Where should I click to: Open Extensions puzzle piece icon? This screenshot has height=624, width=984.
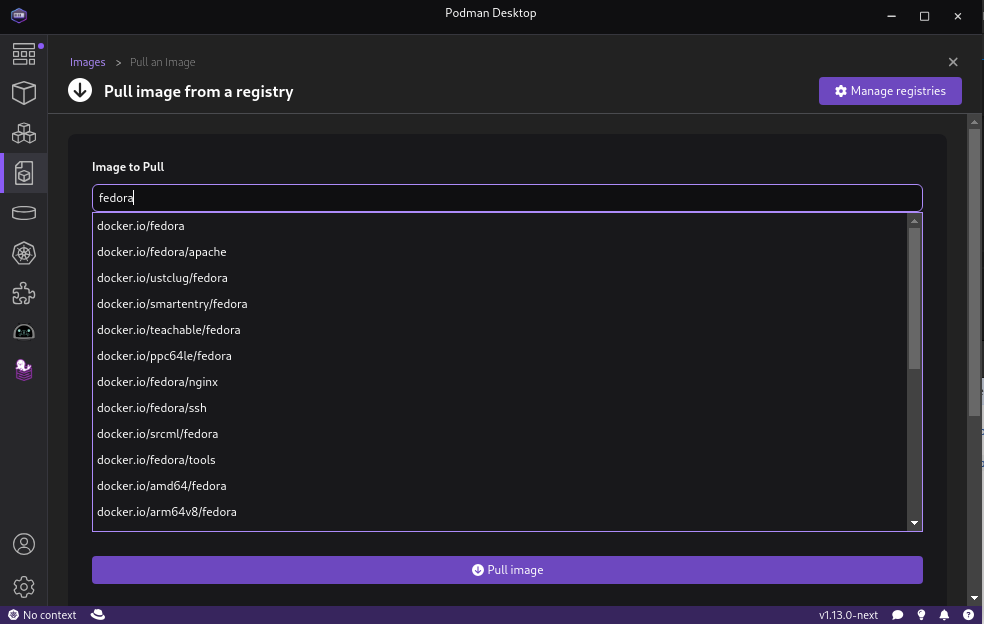point(24,293)
